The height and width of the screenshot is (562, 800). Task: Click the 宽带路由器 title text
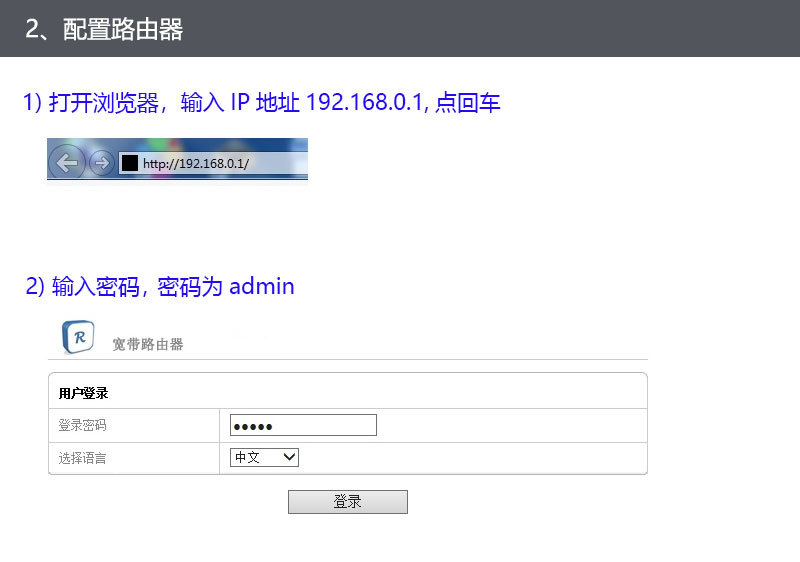[x=148, y=344]
